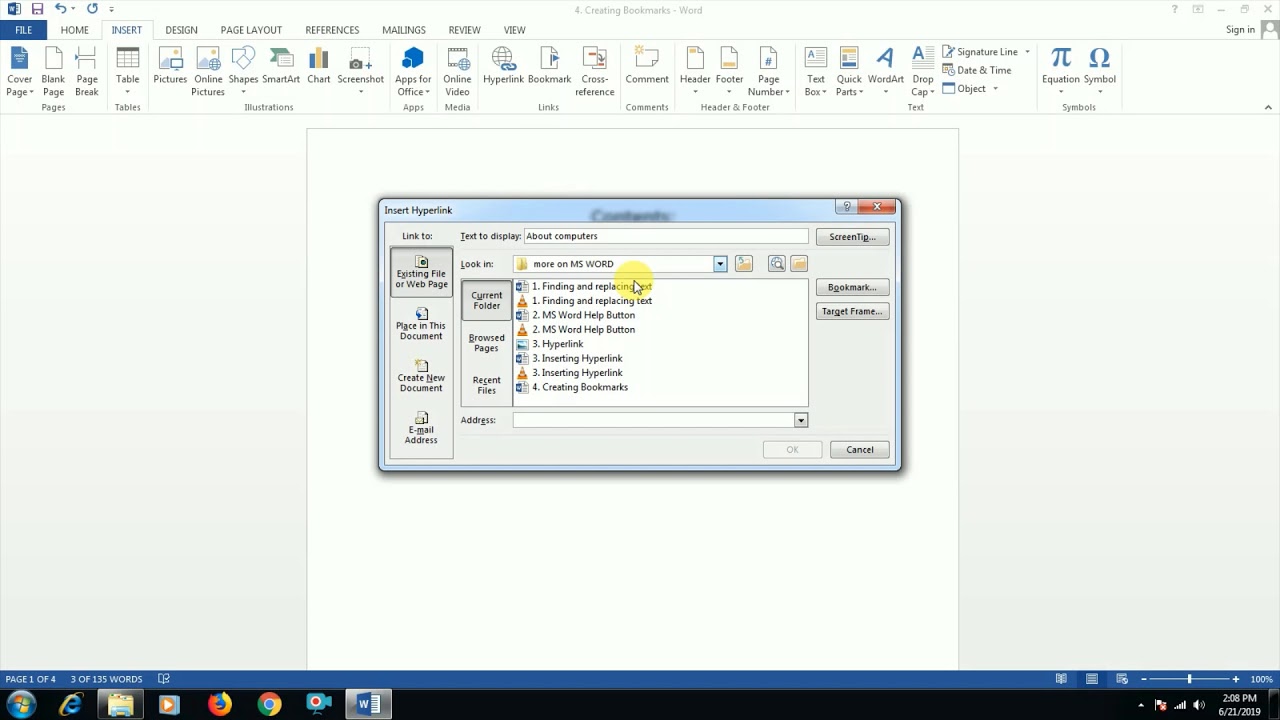Open the dialog Help question mark
Screen dimensions: 1280x720
(847, 207)
